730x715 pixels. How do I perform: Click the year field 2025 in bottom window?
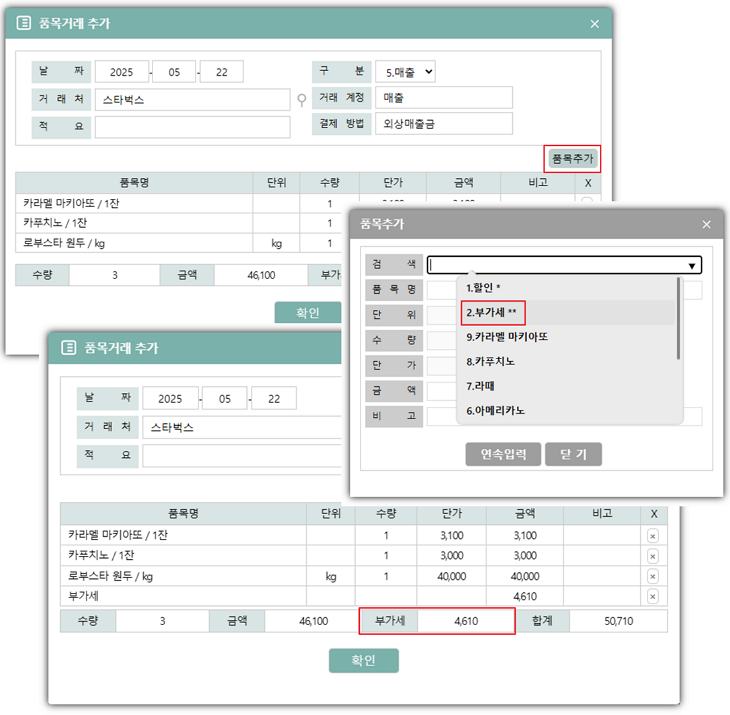(170, 399)
